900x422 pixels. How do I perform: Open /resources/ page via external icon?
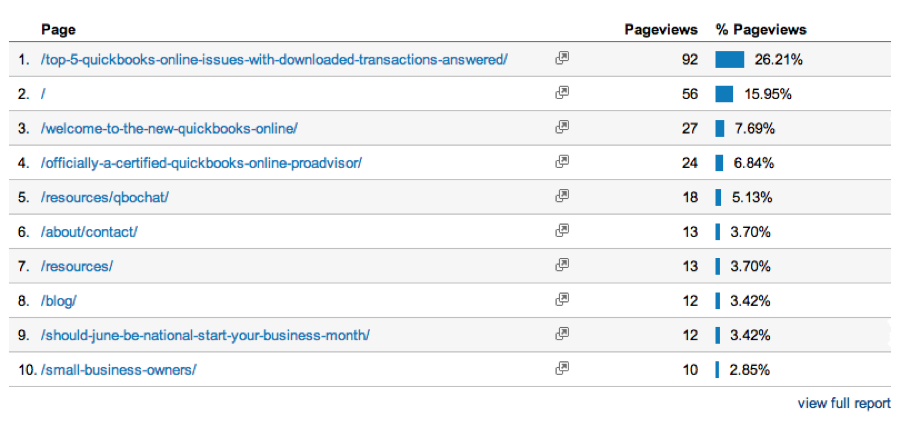pyautogui.click(x=562, y=265)
